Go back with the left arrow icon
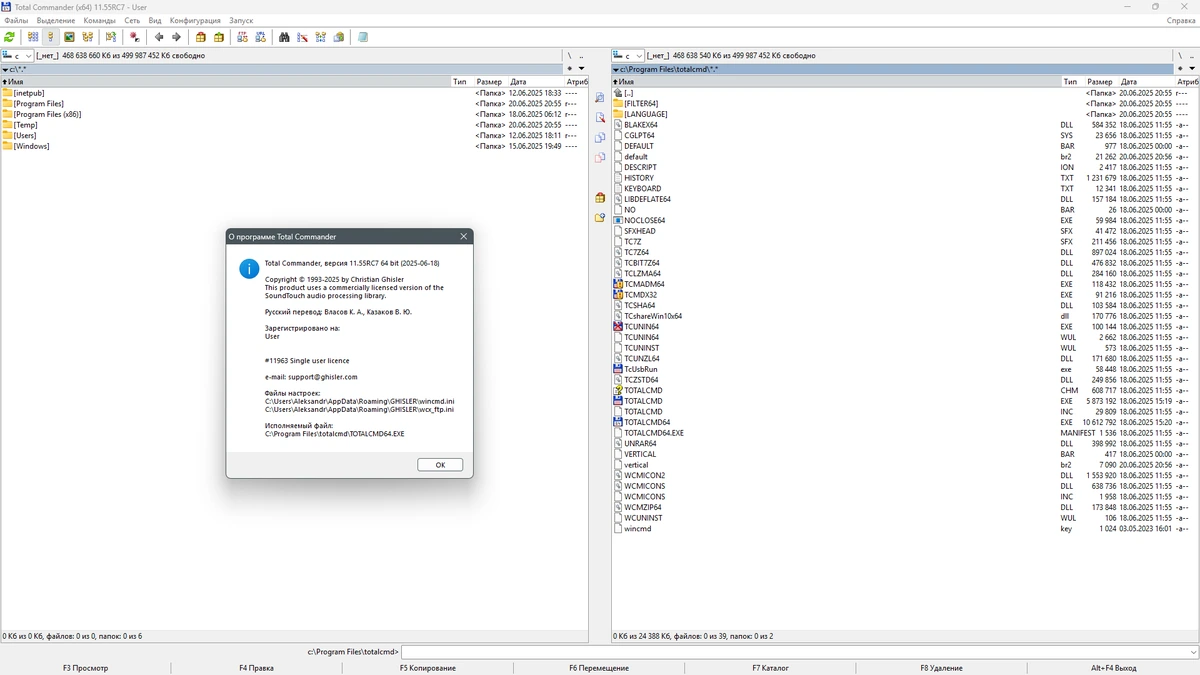This screenshot has height=675, width=1200. point(159,37)
